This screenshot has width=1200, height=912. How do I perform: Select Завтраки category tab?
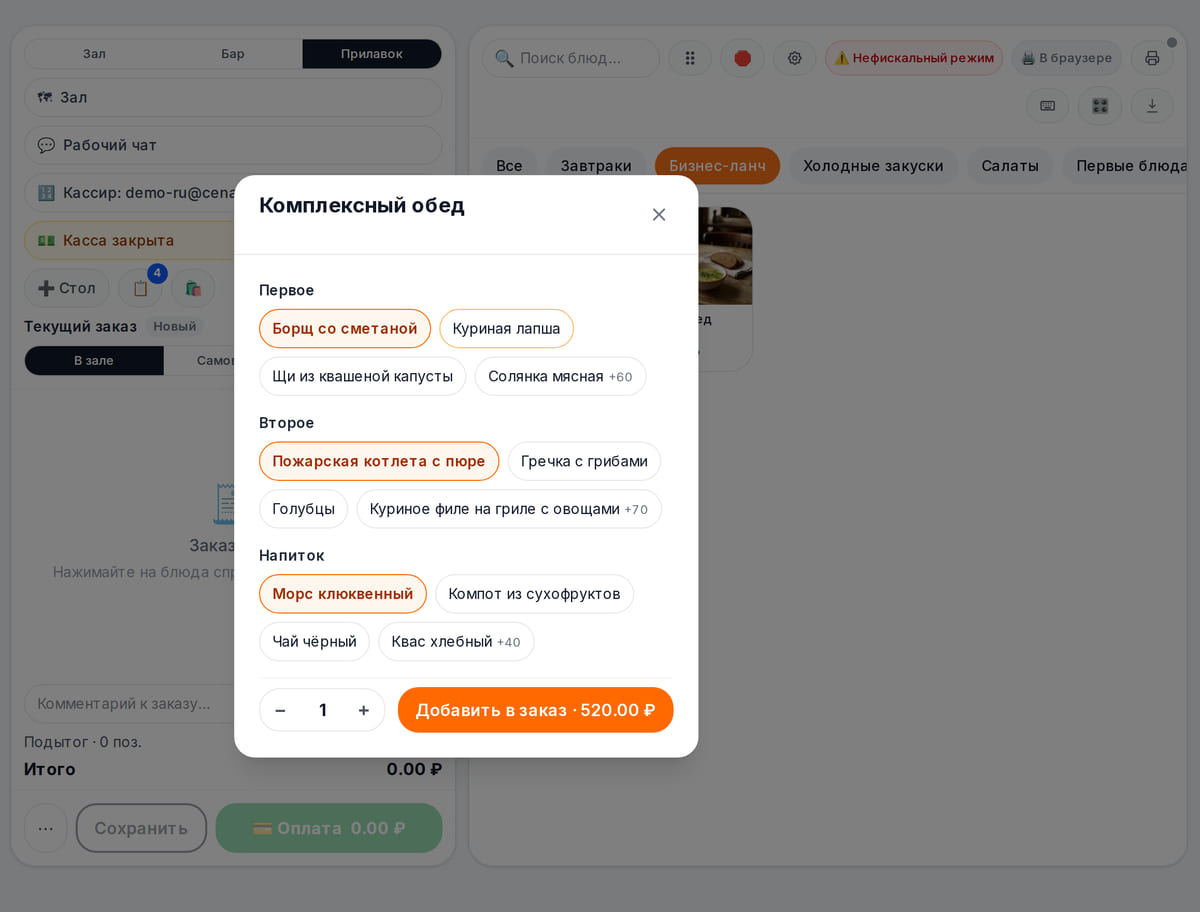(596, 166)
